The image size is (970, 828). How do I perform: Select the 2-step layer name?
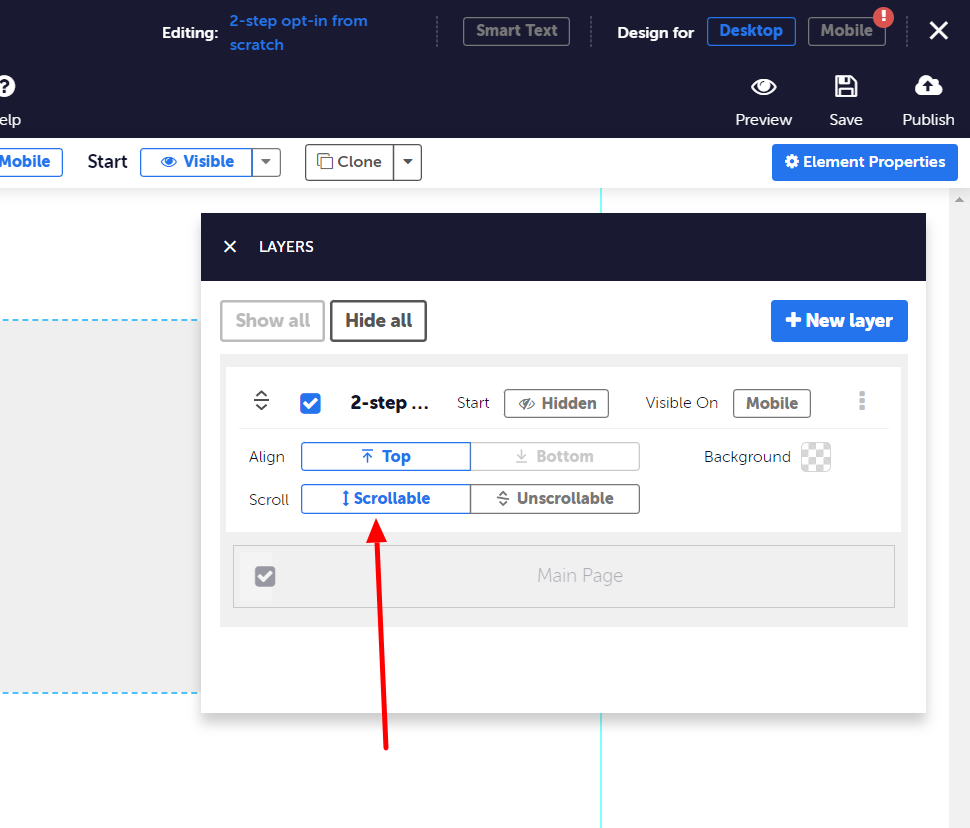(x=390, y=403)
